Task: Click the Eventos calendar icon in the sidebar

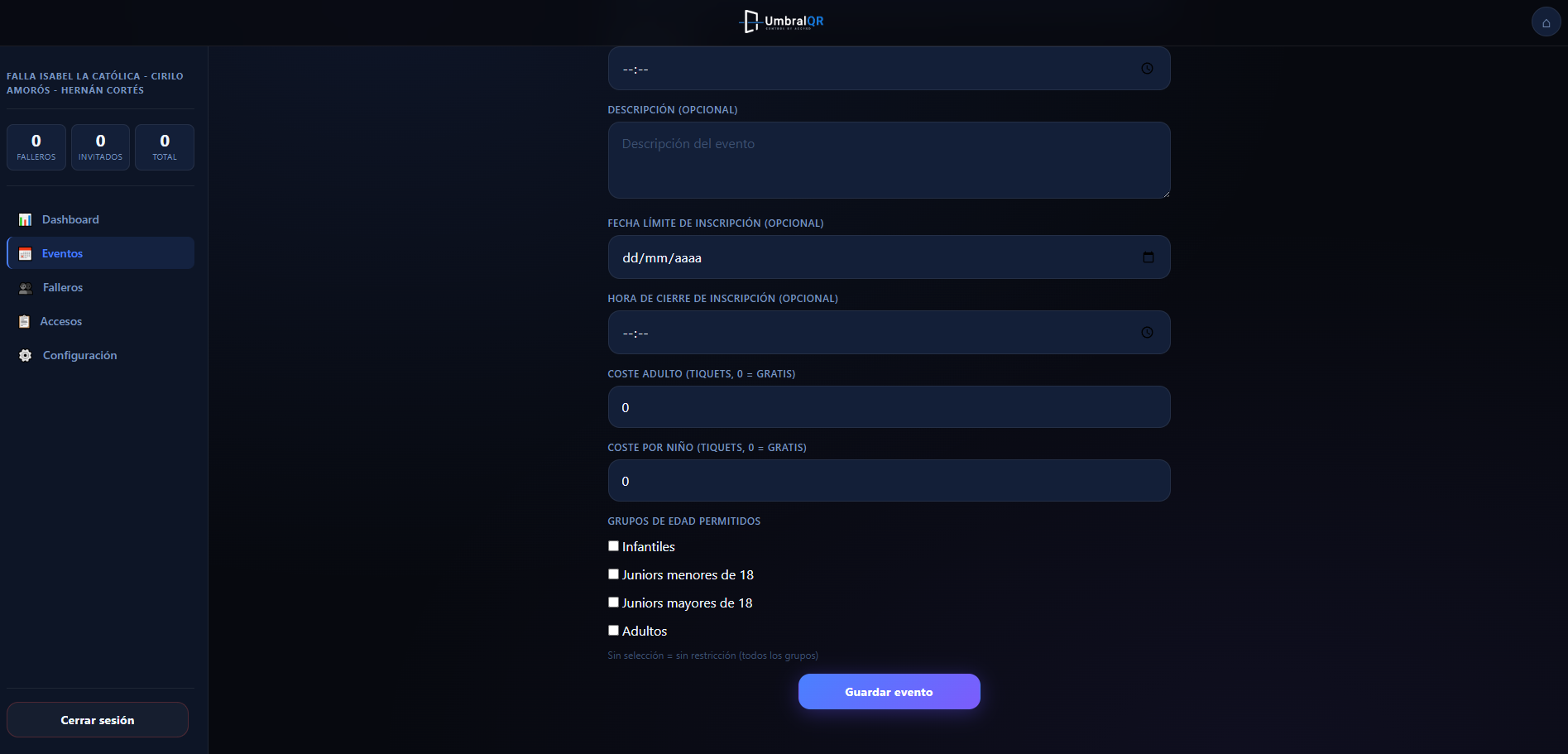Action: point(26,253)
